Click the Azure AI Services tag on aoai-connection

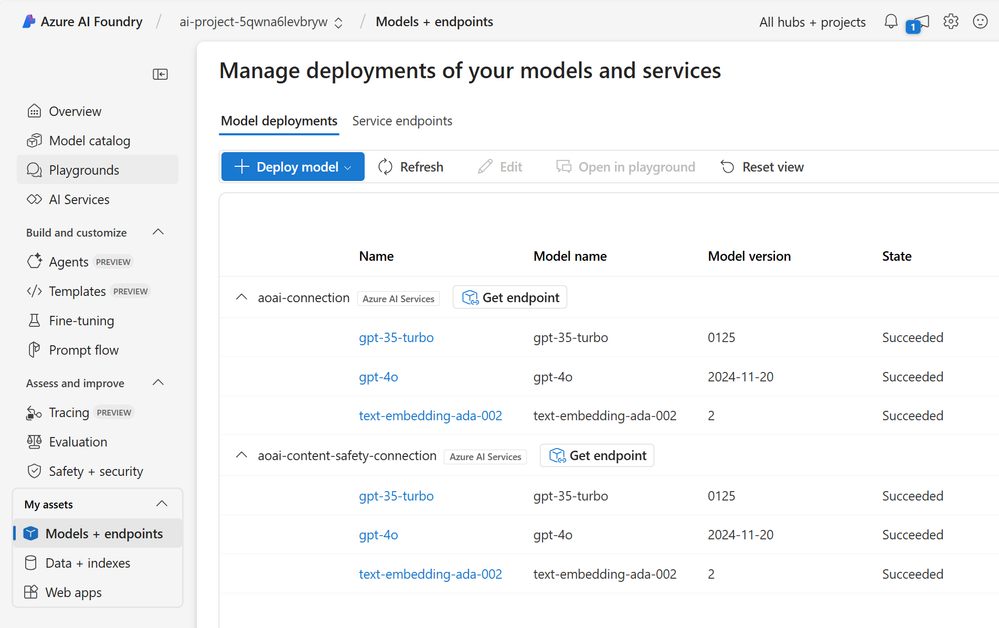(x=398, y=299)
